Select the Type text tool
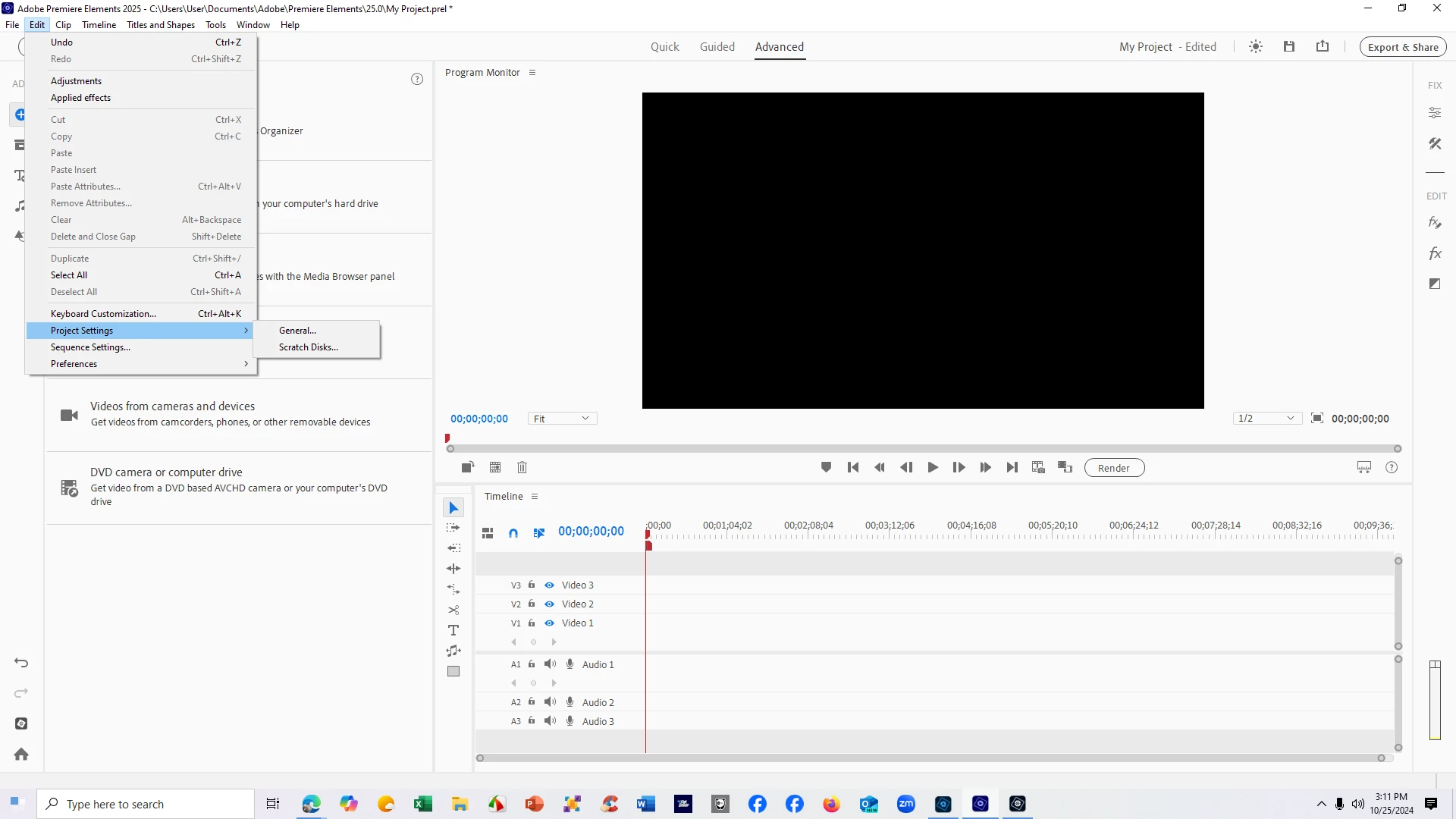 [x=453, y=630]
